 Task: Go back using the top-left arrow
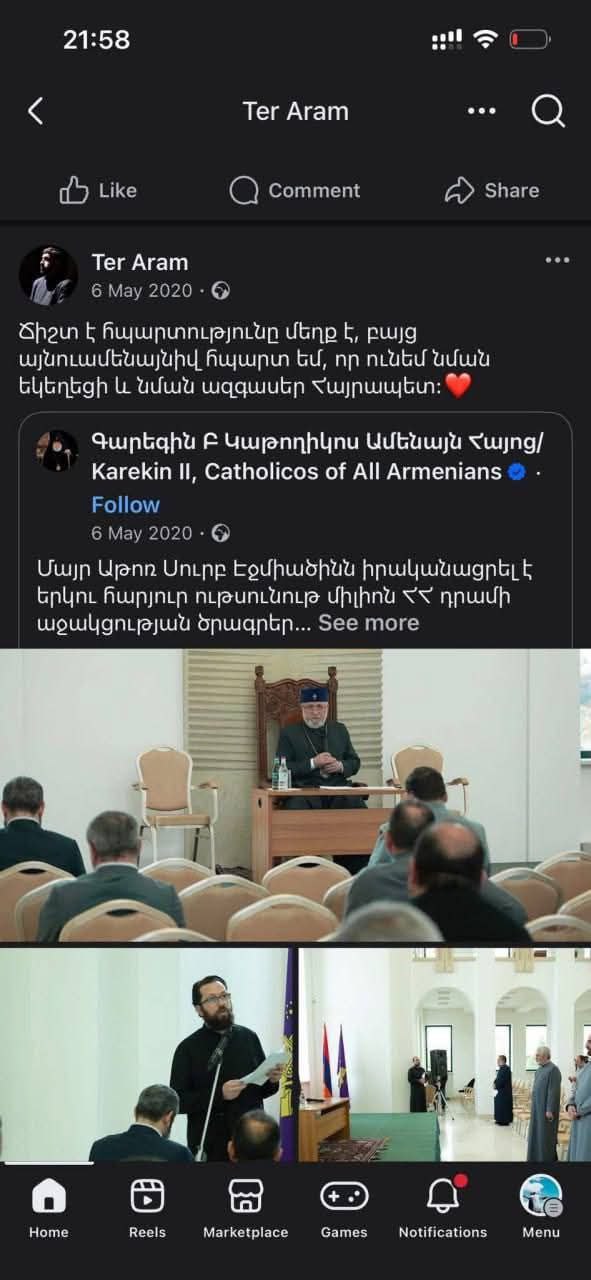click(35, 111)
